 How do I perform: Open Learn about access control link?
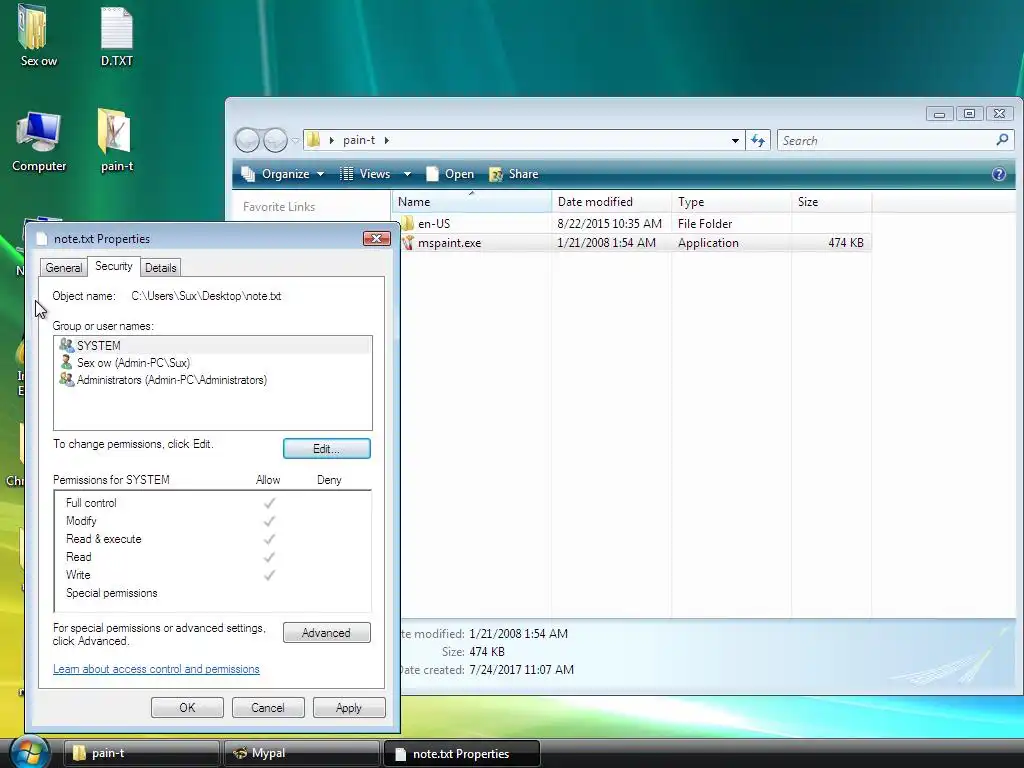tap(156, 669)
